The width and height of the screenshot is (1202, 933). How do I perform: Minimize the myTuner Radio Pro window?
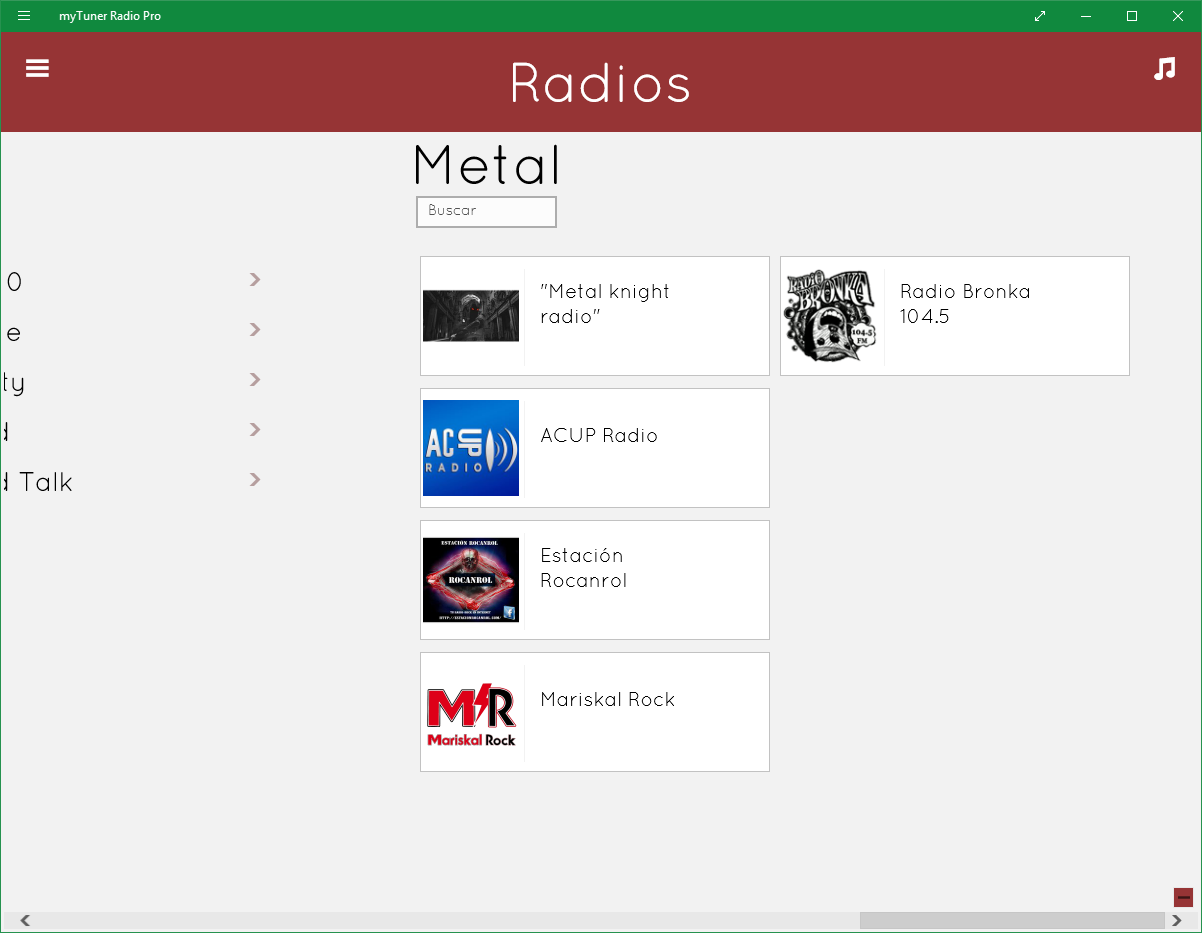pyautogui.click(x=1086, y=16)
